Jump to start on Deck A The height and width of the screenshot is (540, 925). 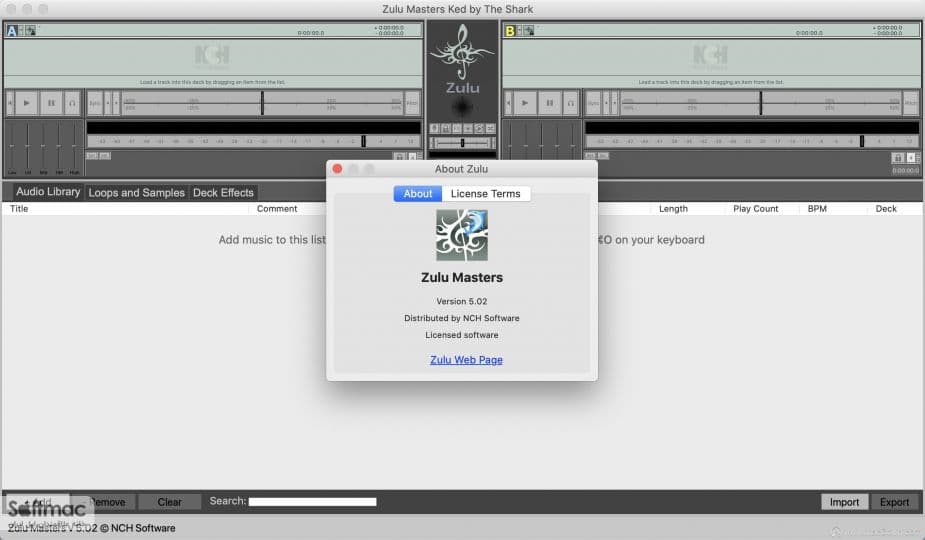click(10, 103)
